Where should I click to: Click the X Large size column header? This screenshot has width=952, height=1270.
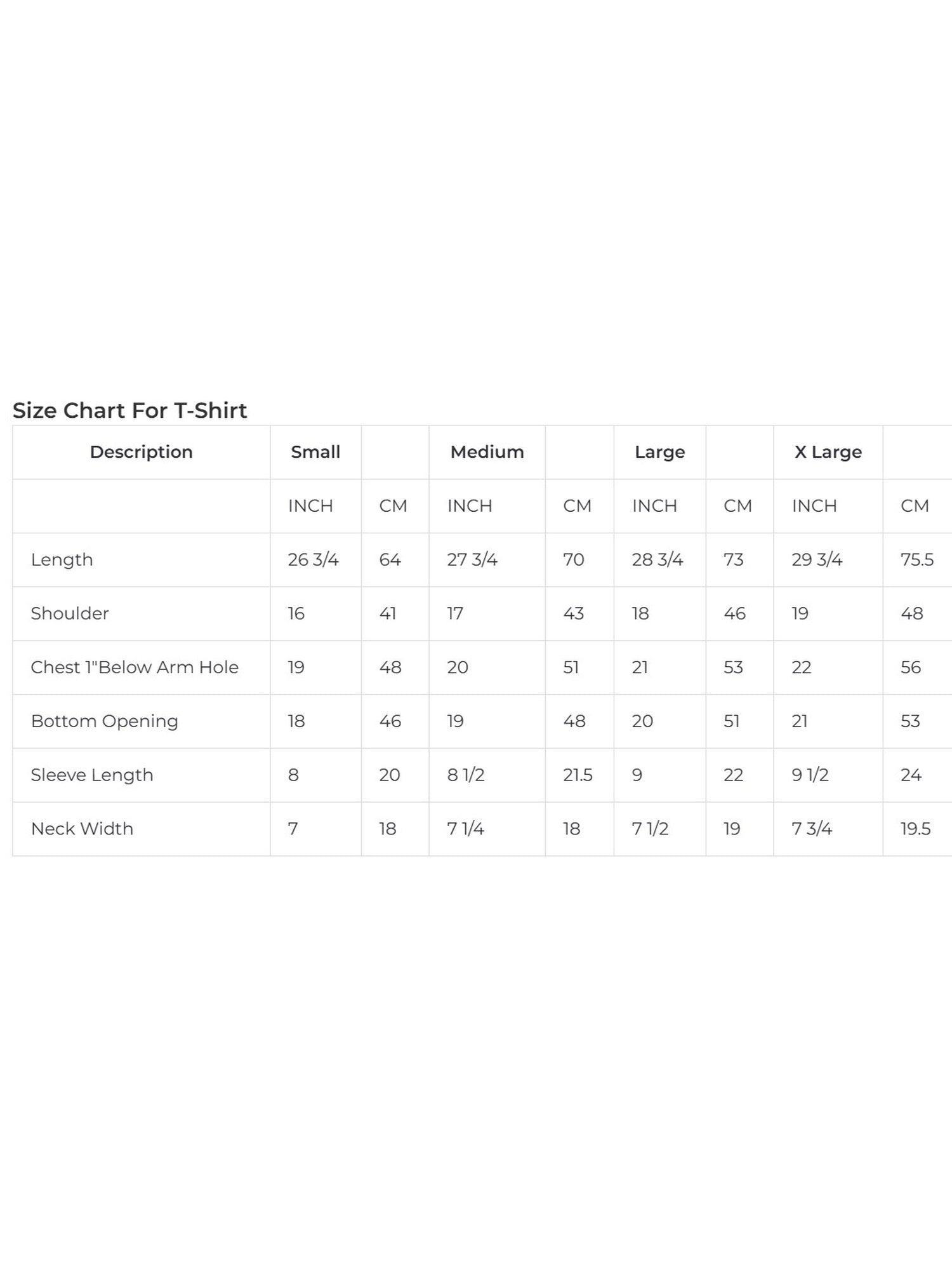tap(828, 452)
